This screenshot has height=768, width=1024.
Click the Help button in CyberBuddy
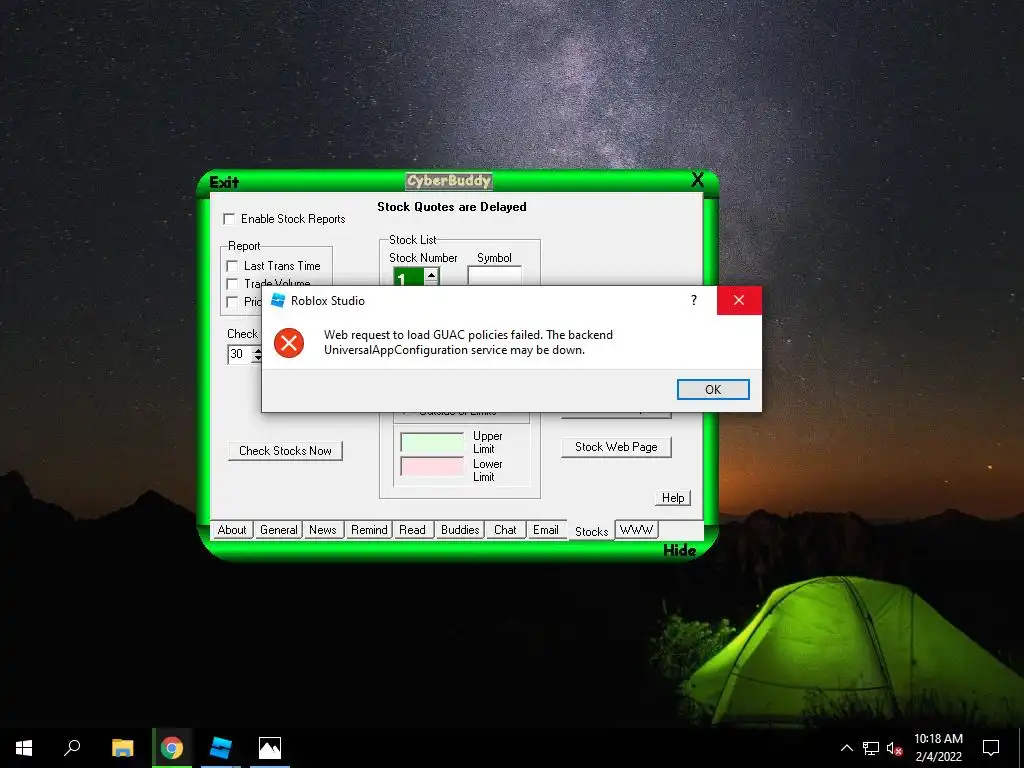click(673, 498)
